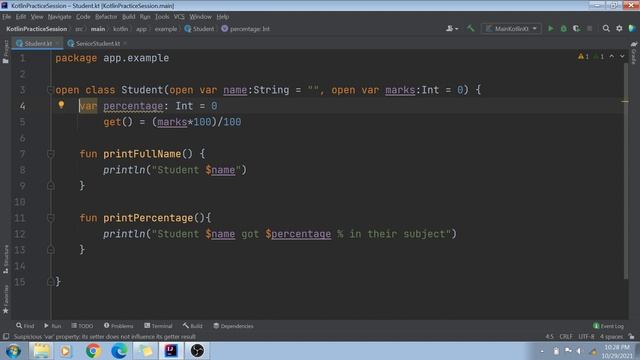Screen dimensions: 640x360
Task: Open the Refactor menu
Action: (x=106, y=17)
